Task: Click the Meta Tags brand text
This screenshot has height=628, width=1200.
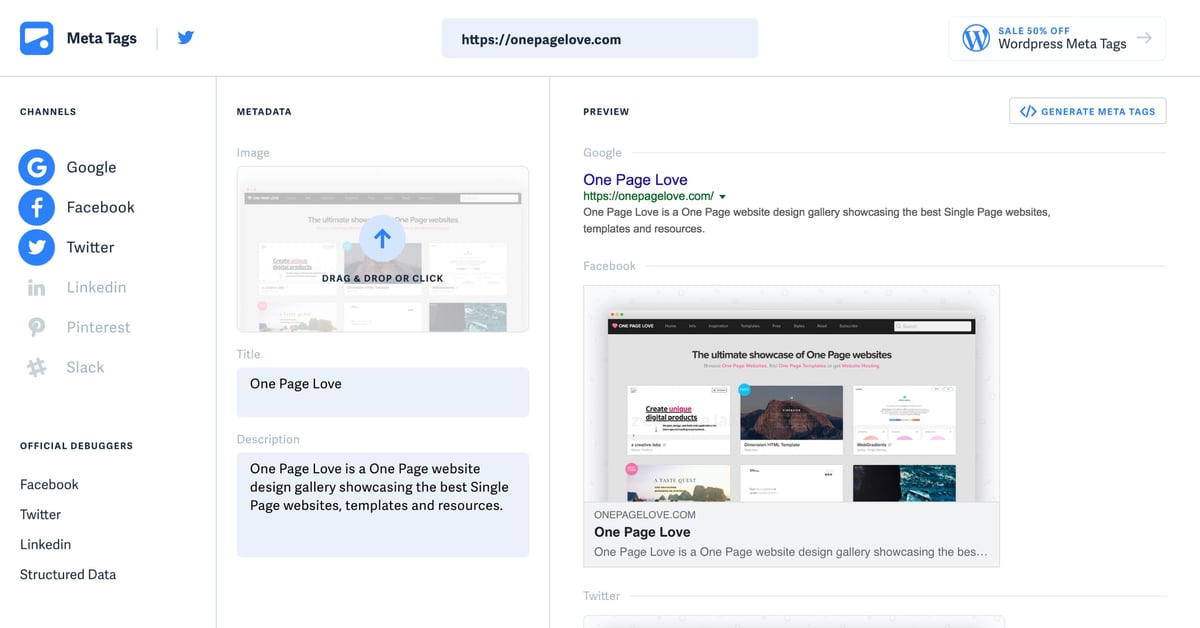Action: tap(101, 39)
